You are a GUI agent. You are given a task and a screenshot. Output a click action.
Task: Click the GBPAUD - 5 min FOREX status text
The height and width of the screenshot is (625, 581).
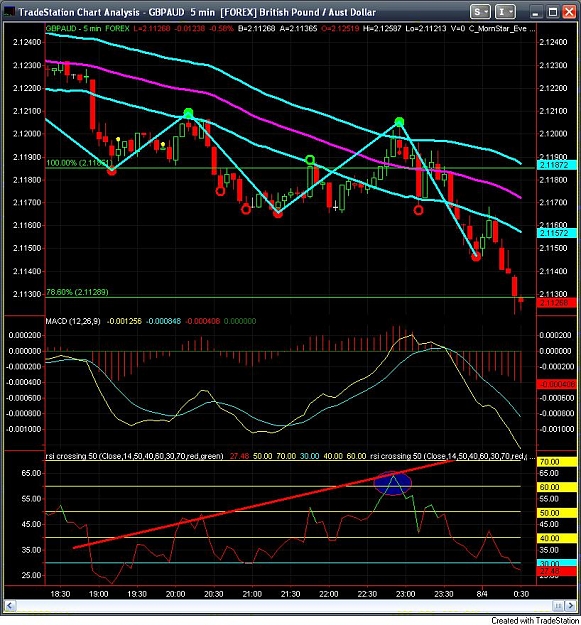(x=88, y=29)
